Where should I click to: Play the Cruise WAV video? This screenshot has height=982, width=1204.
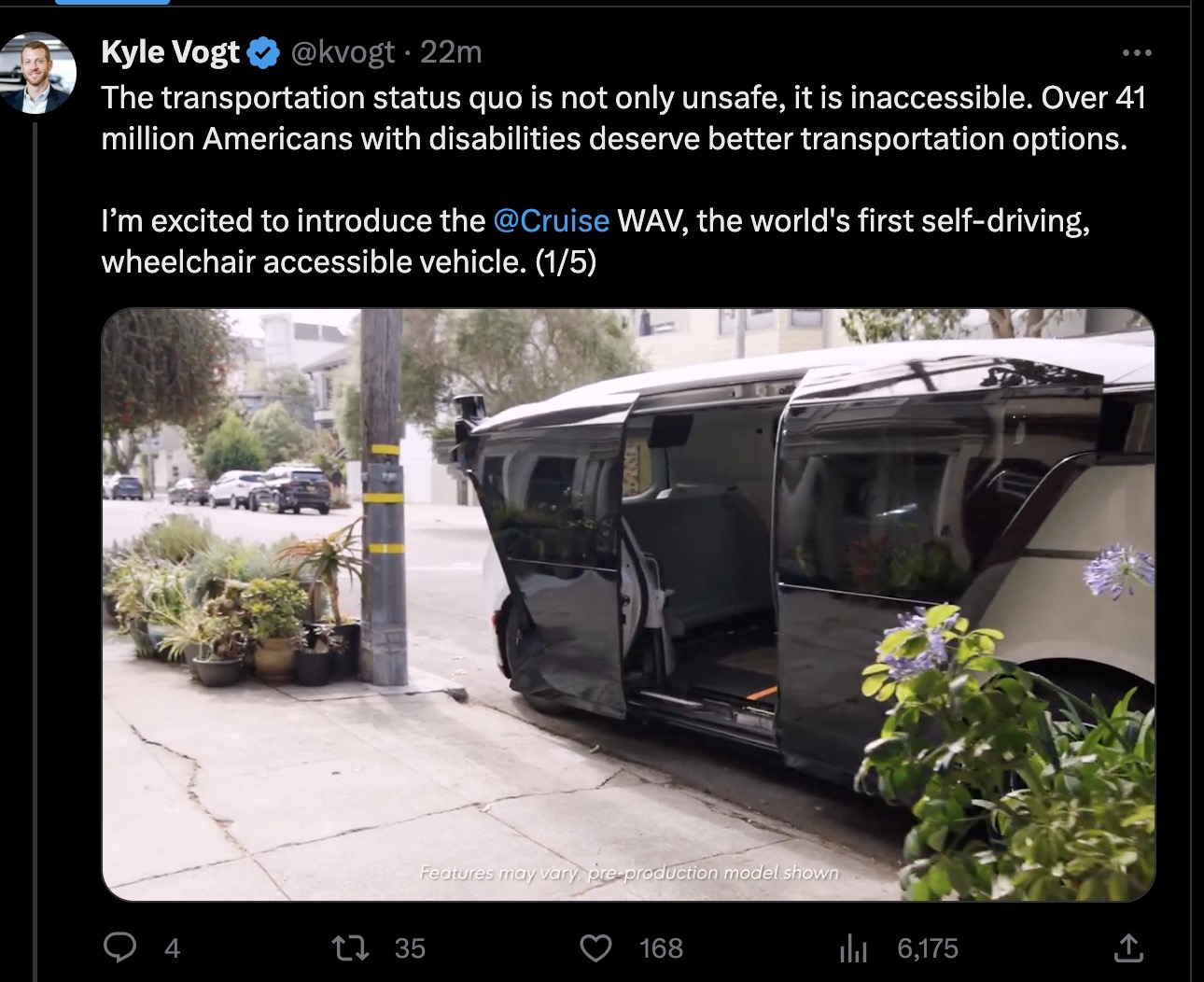click(627, 604)
